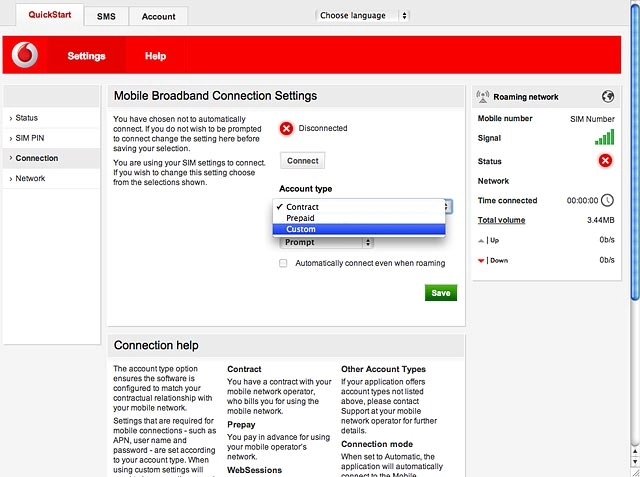Click the red Disconnected X icon
The width and height of the screenshot is (640, 477).
pyautogui.click(x=287, y=129)
